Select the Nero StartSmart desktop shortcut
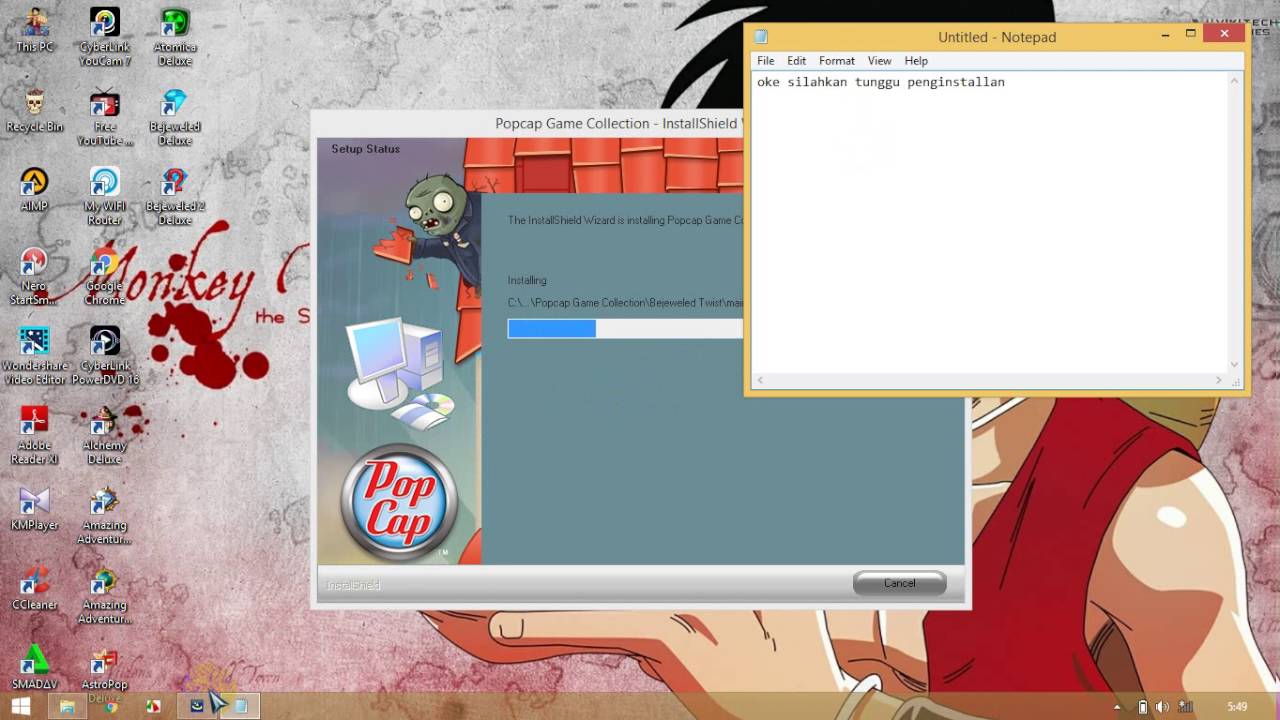 click(x=34, y=276)
